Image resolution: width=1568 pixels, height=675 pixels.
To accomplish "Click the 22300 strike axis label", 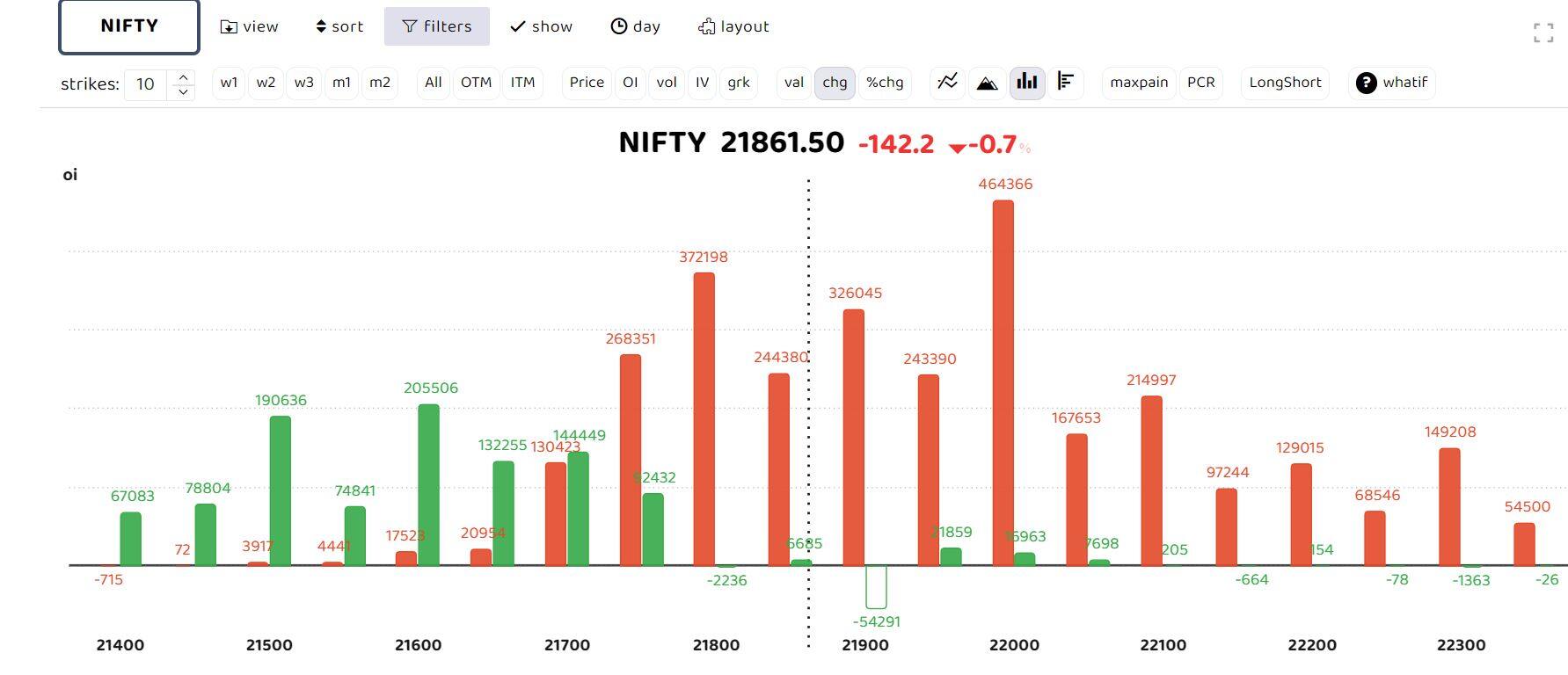I will click(x=1461, y=645).
